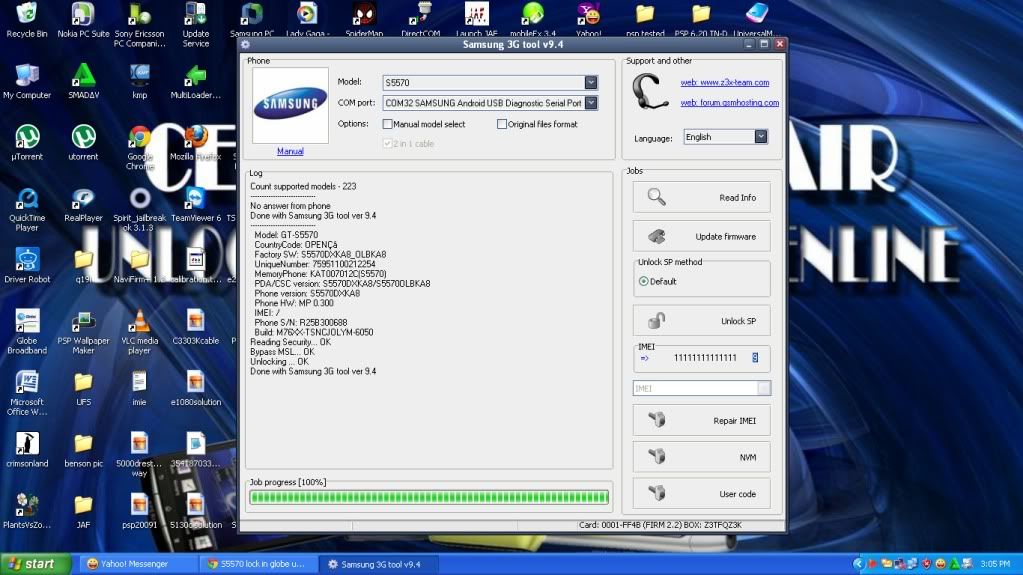
Task: Click the User code button
Action: pos(701,493)
